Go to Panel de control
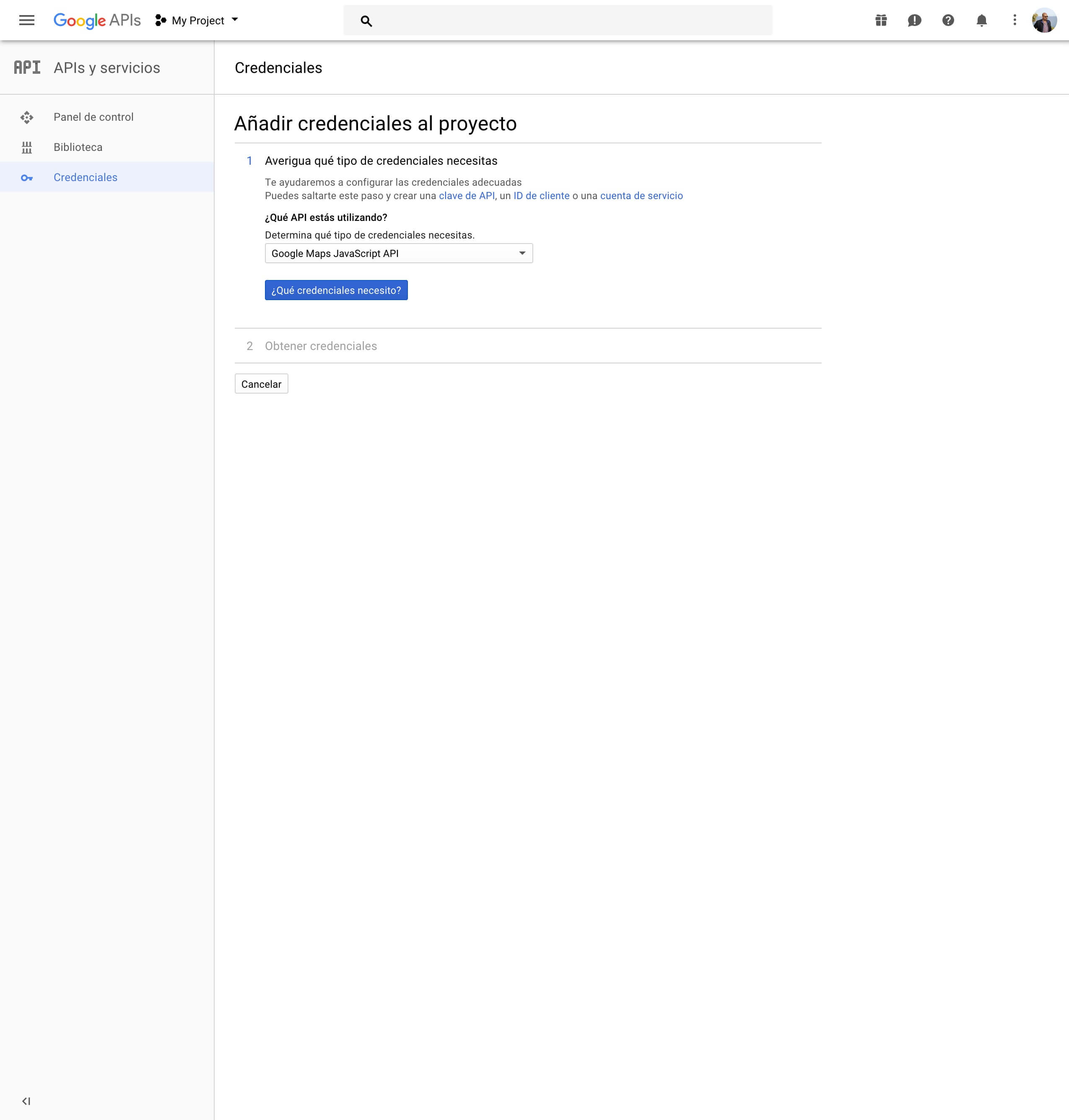 [x=93, y=117]
